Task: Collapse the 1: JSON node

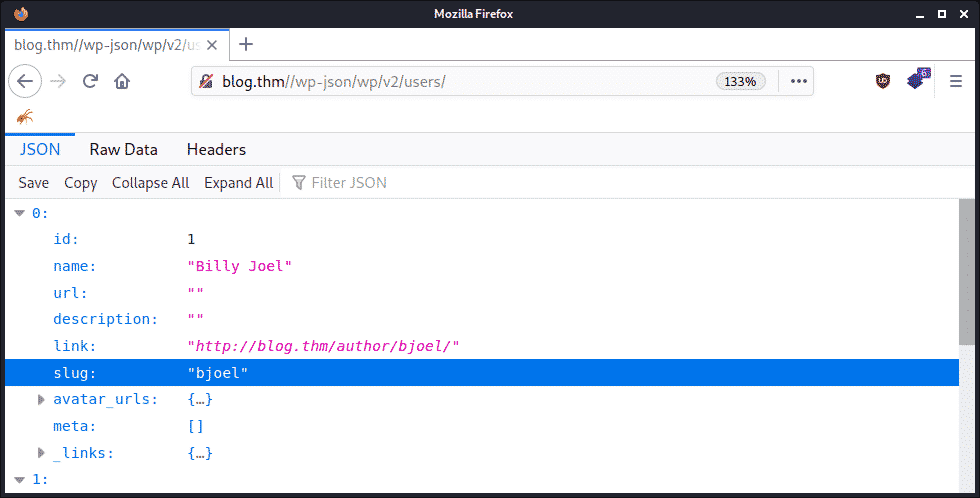Action: tap(19, 480)
